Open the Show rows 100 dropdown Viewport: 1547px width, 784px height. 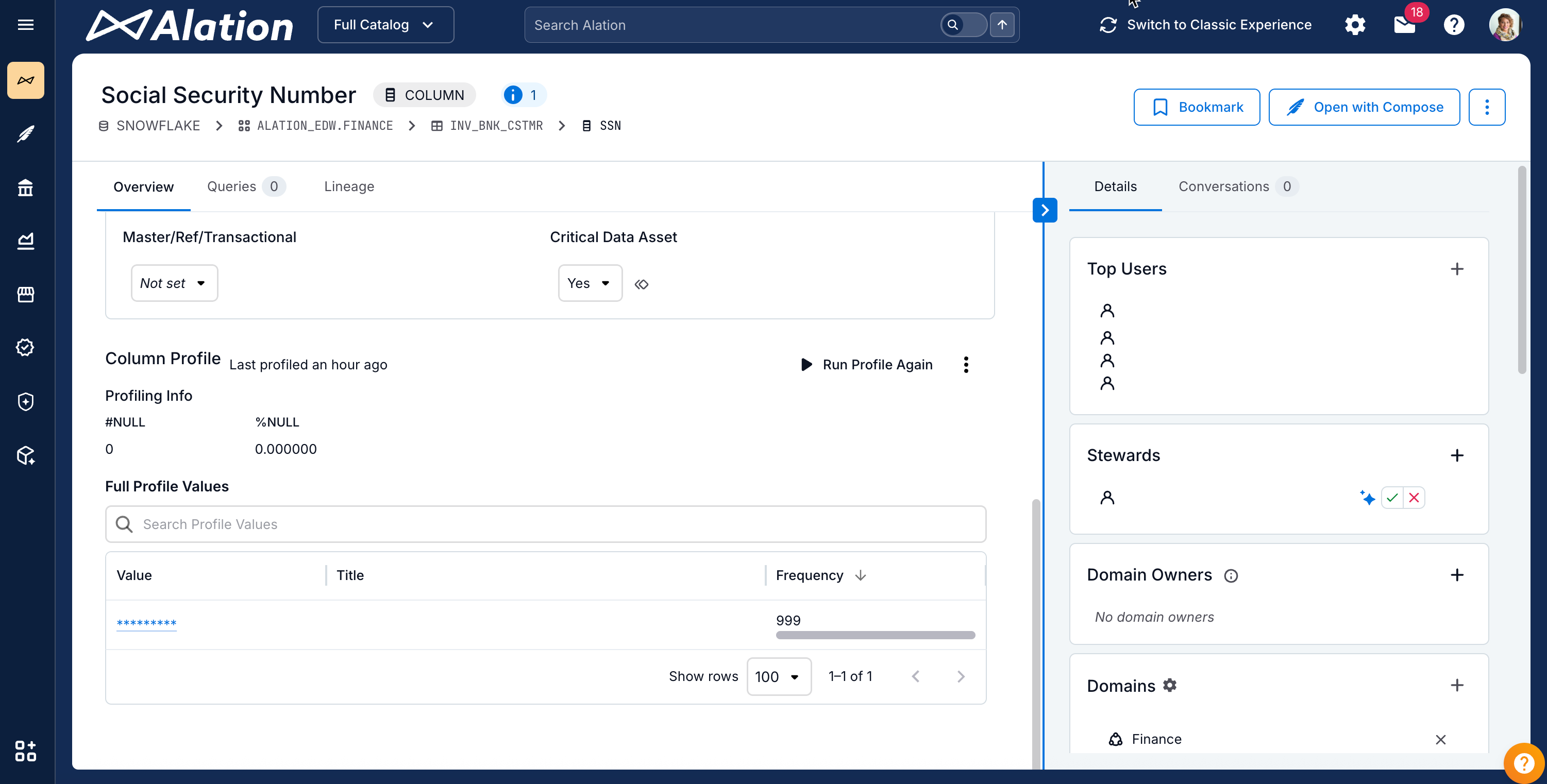point(778,676)
